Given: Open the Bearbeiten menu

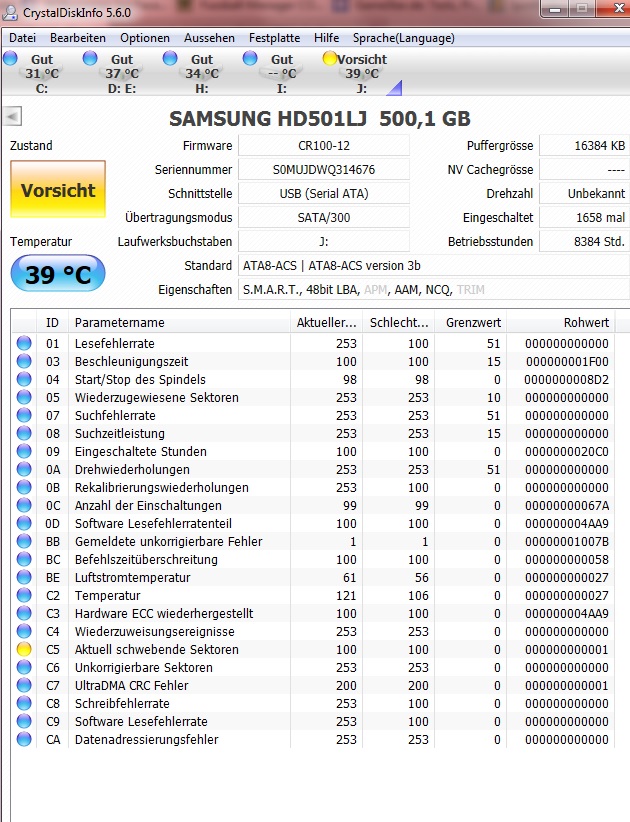Looking at the screenshot, I should click(x=78, y=38).
